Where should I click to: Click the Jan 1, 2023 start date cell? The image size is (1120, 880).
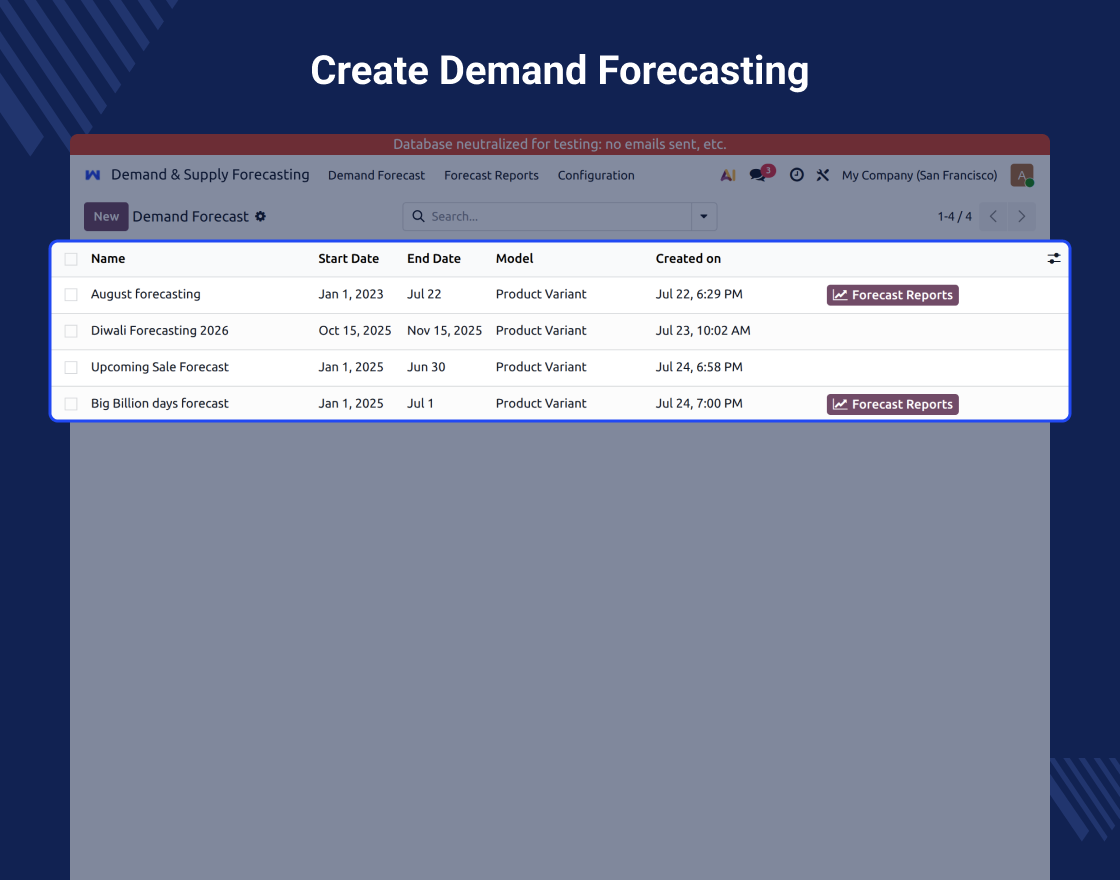pyautogui.click(x=351, y=294)
